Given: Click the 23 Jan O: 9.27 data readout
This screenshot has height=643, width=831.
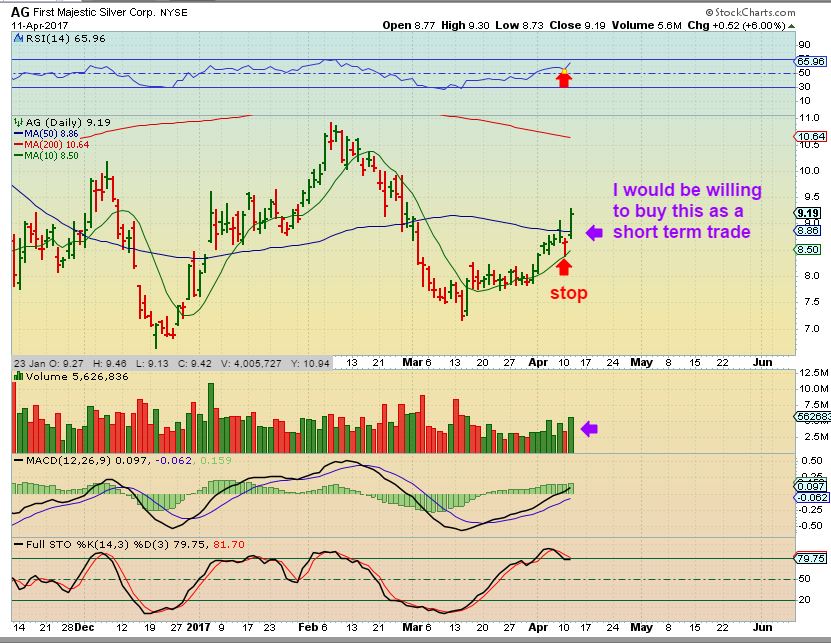Looking at the screenshot, I should pyautogui.click(x=49, y=363).
